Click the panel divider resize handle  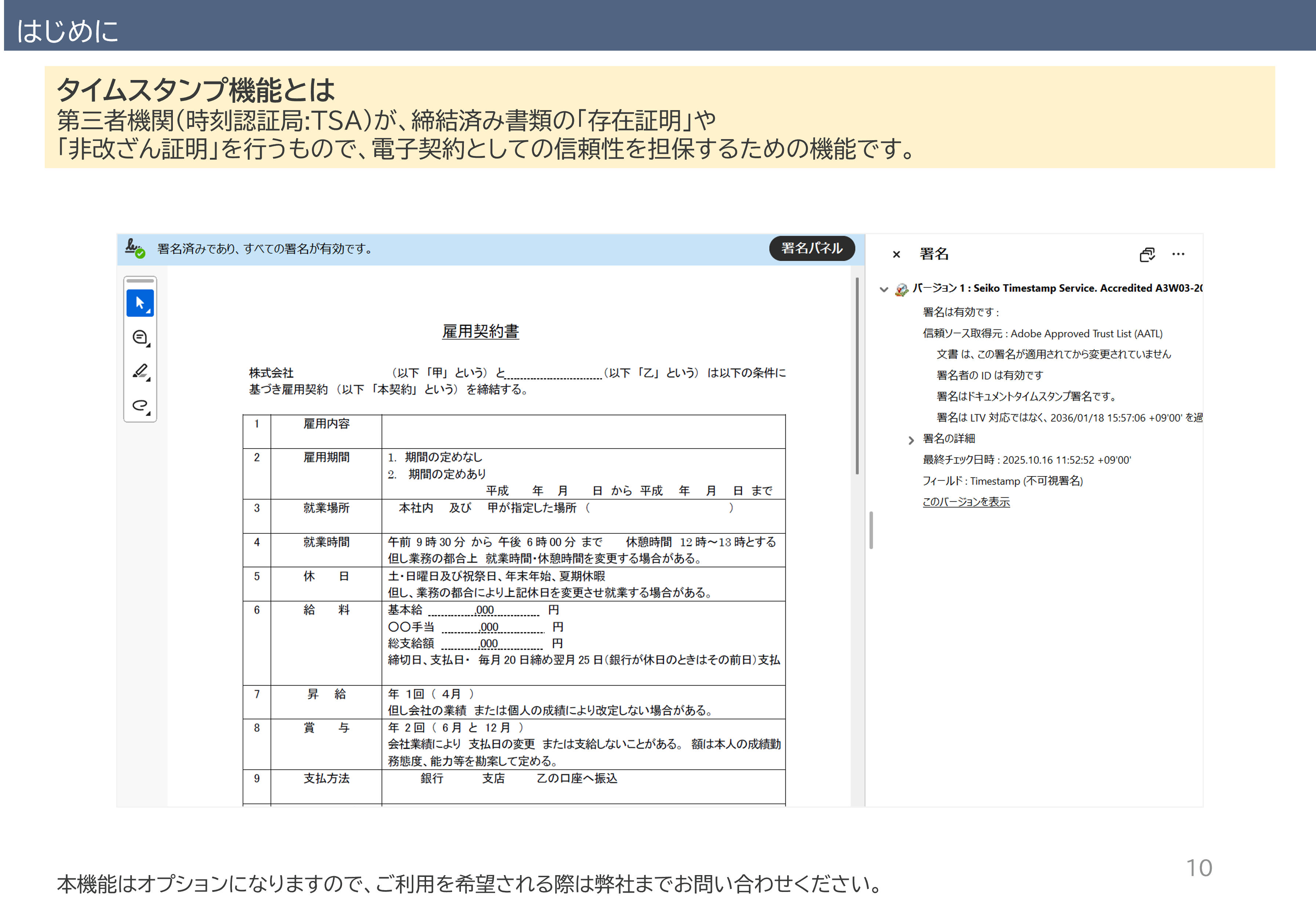[870, 530]
